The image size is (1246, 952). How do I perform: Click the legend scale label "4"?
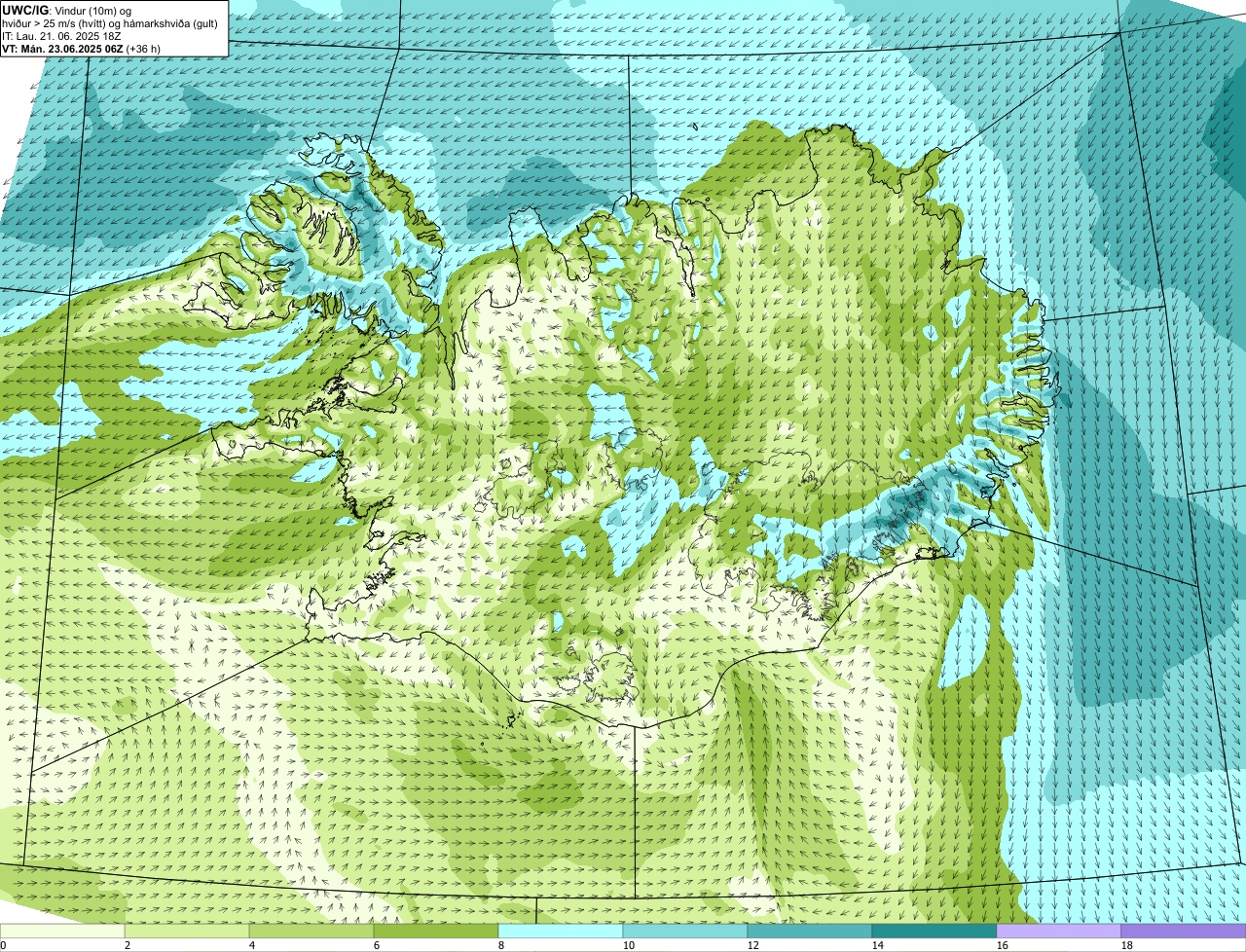pyautogui.click(x=252, y=945)
